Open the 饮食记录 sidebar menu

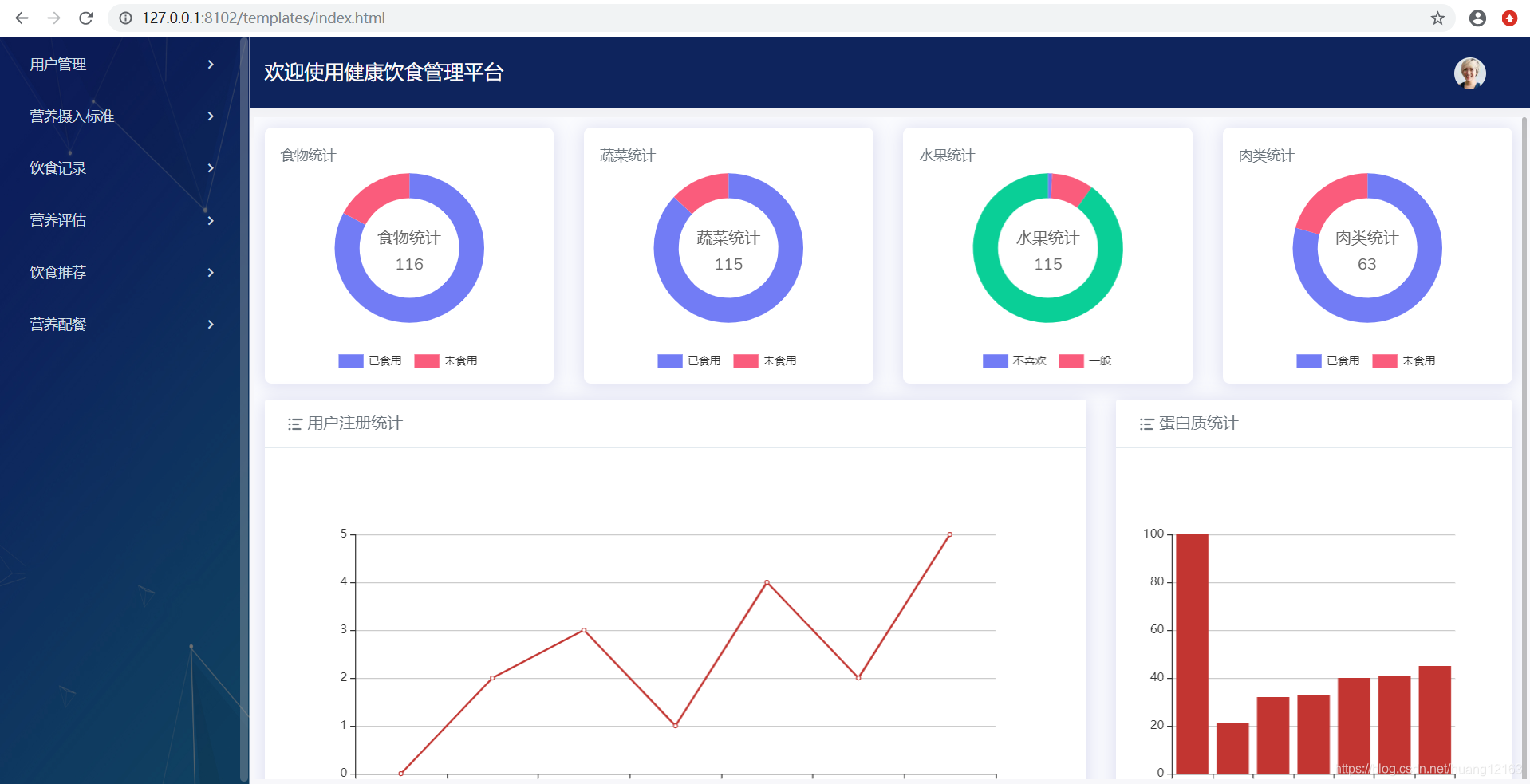click(x=120, y=168)
